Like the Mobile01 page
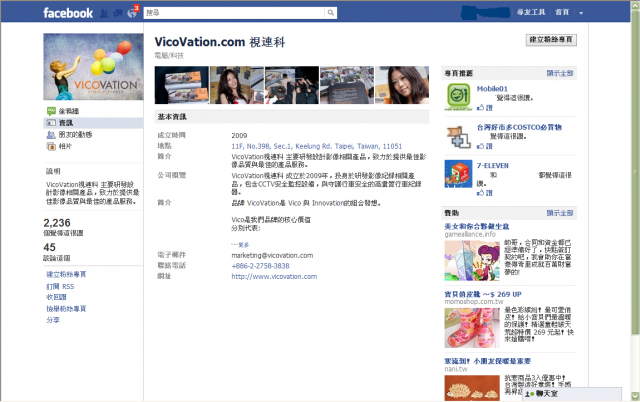The height and width of the screenshot is (402, 640). (485, 107)
